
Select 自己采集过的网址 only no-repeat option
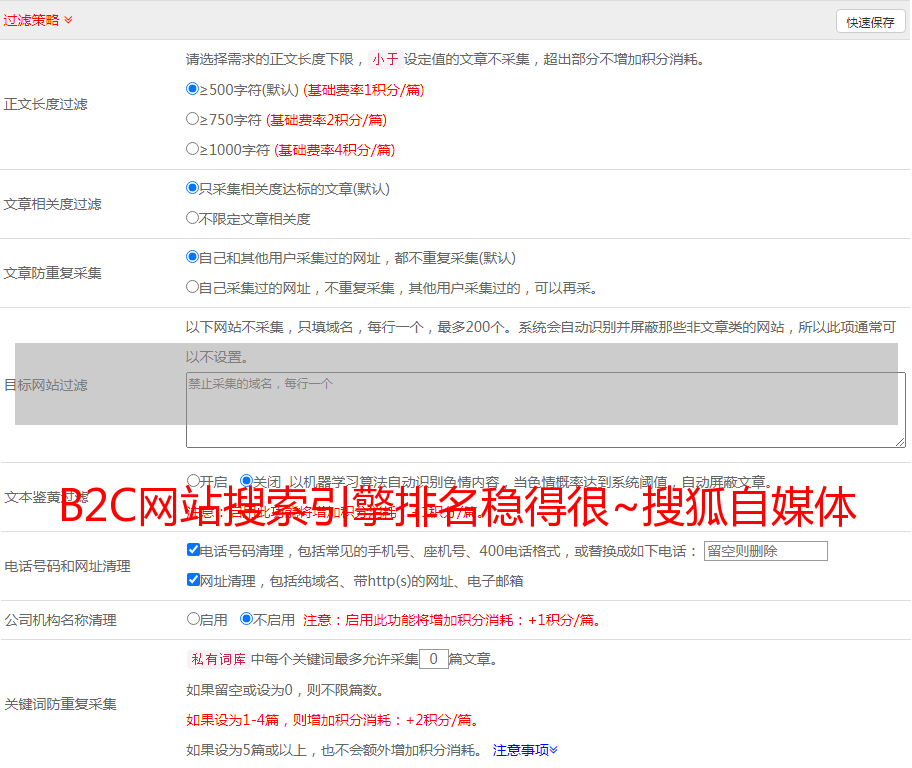pyautogui.click(x=193, y=287)
